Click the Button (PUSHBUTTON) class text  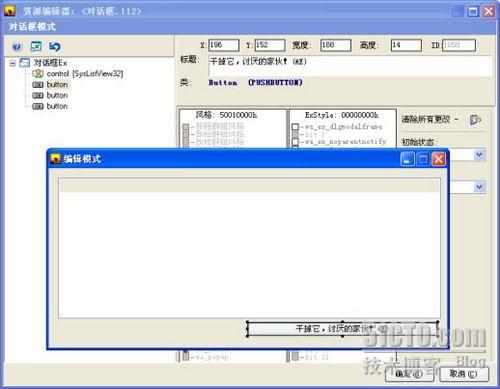pos(255,82)
